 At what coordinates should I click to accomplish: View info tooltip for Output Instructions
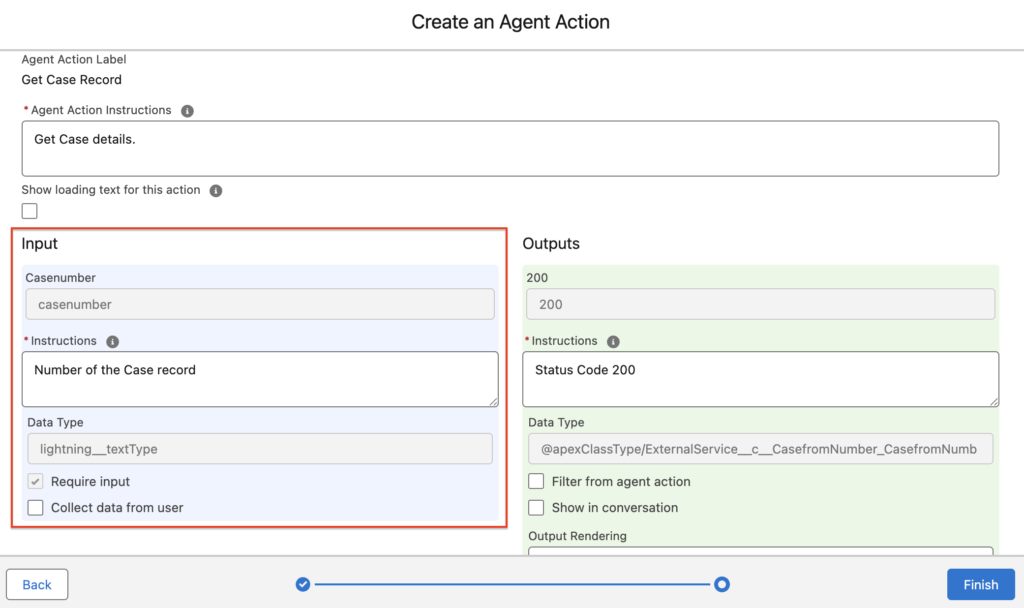pyautogui.click(x=612, y=341)
